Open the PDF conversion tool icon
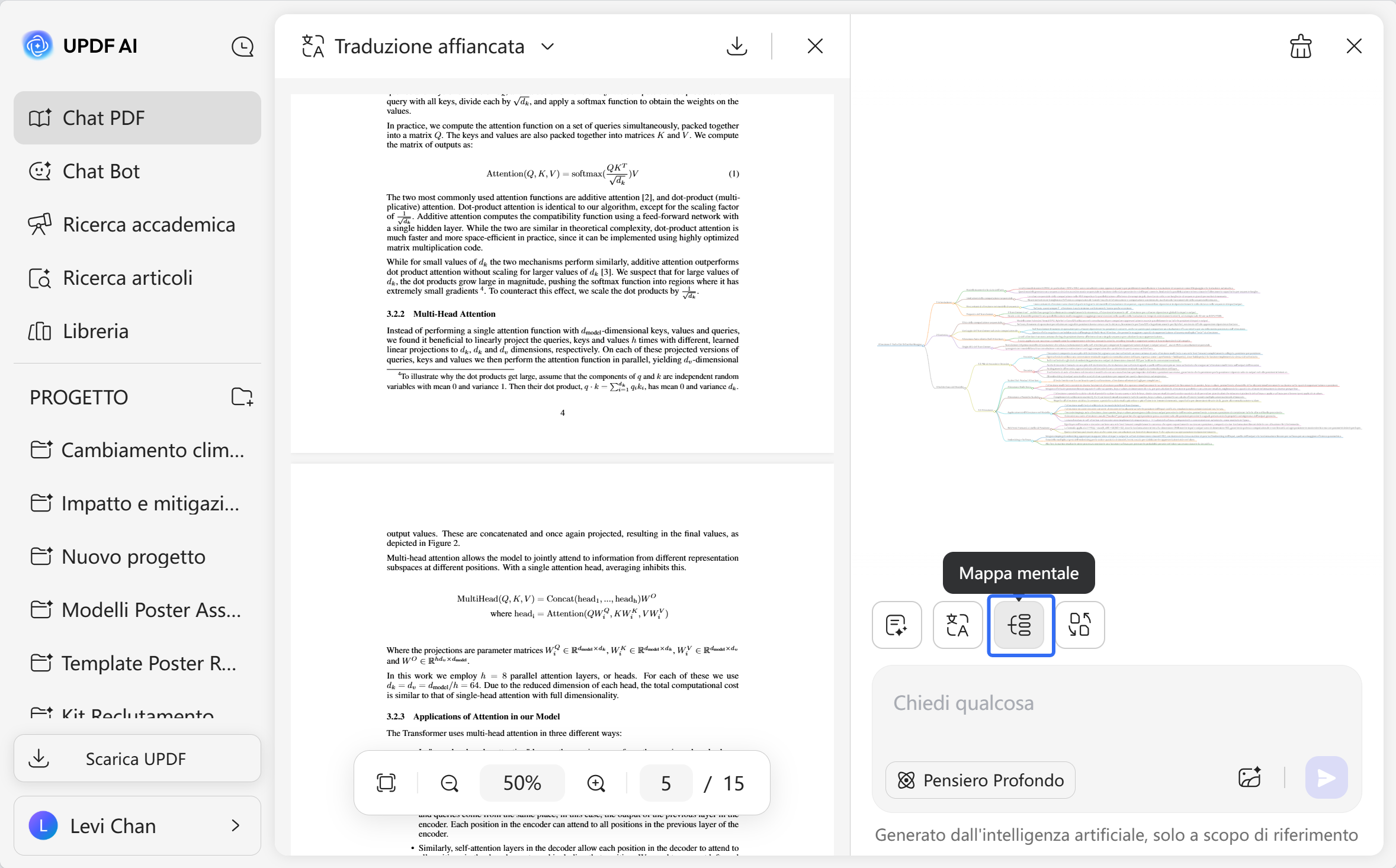Screen dimensions: 1396x868 click(1080, 625)
